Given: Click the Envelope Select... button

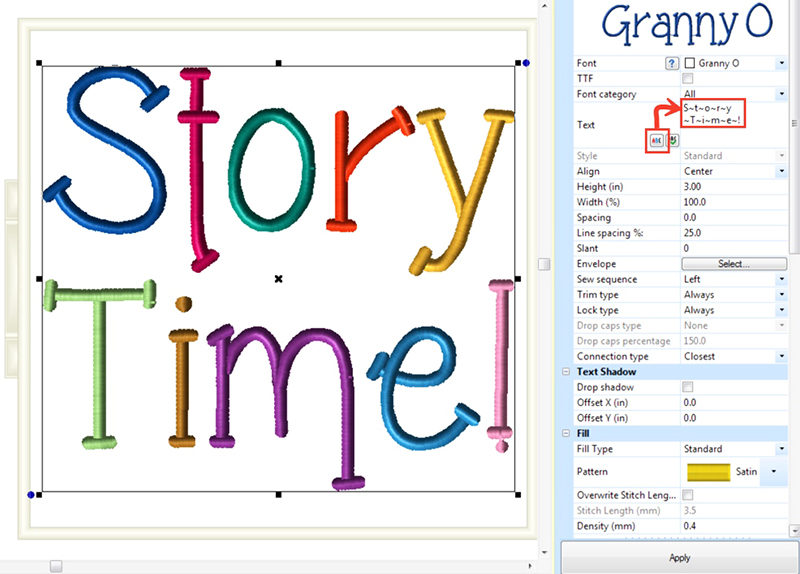Looking at the screenshot, I should tap(732, 264).
